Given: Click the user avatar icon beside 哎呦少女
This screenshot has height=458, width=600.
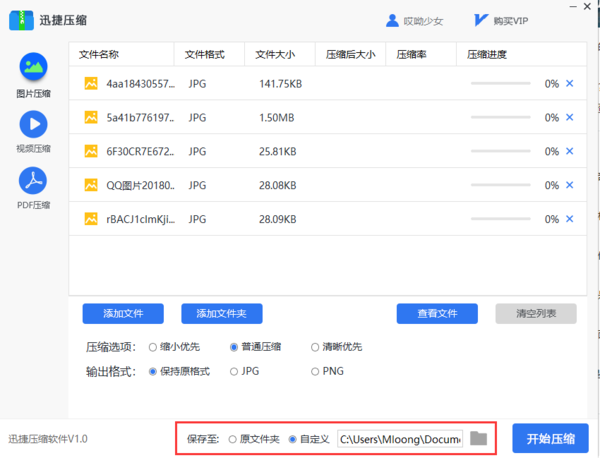Looking at the screenshot, I should pos(392,21).
